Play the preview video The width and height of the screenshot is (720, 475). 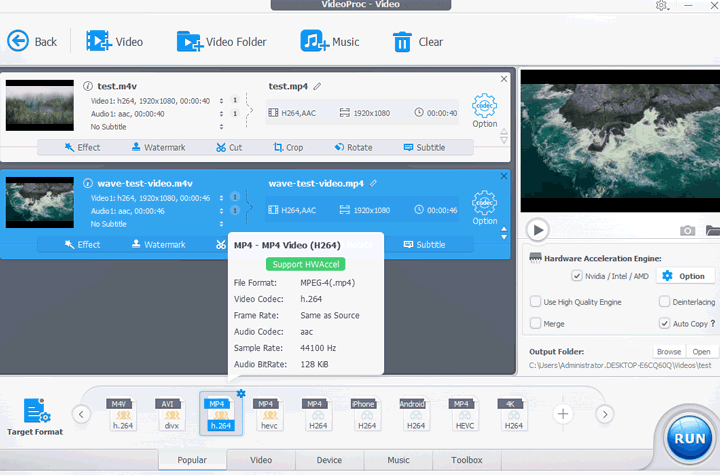[538, 230]
